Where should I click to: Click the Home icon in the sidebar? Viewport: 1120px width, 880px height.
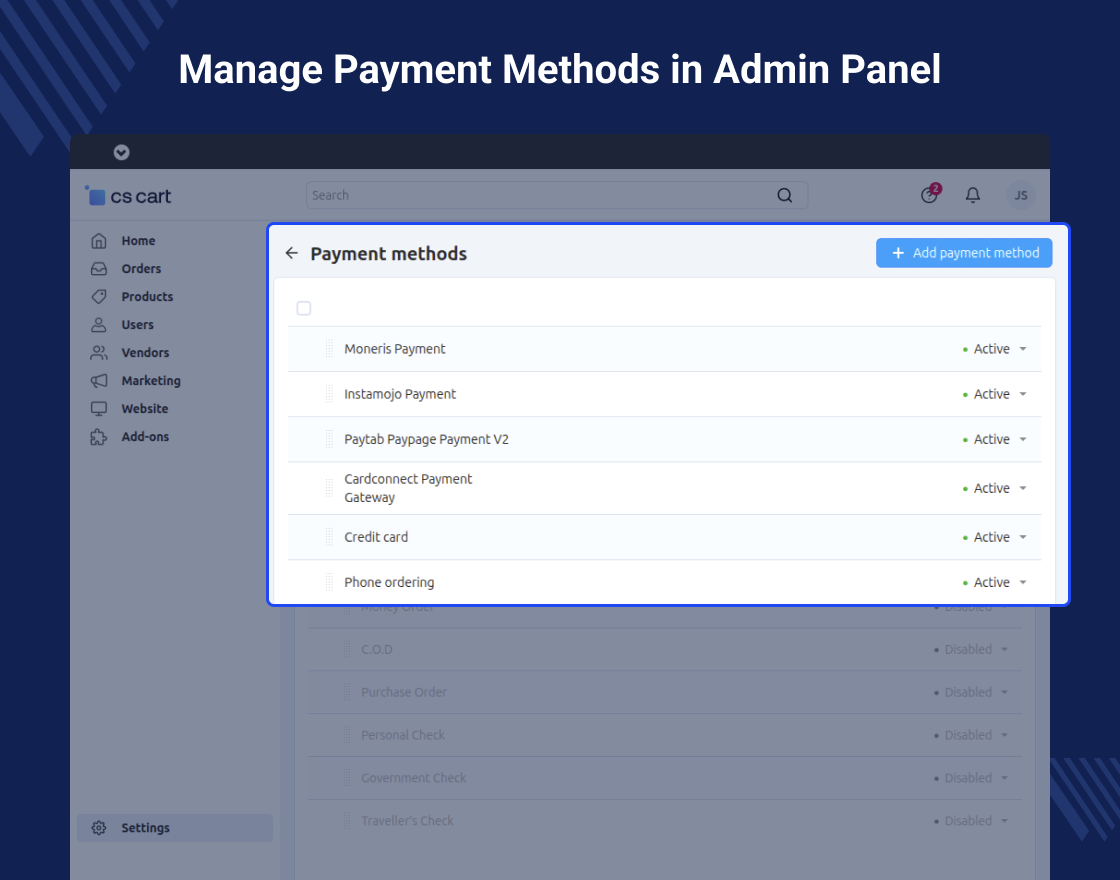(x=99, y=241)
